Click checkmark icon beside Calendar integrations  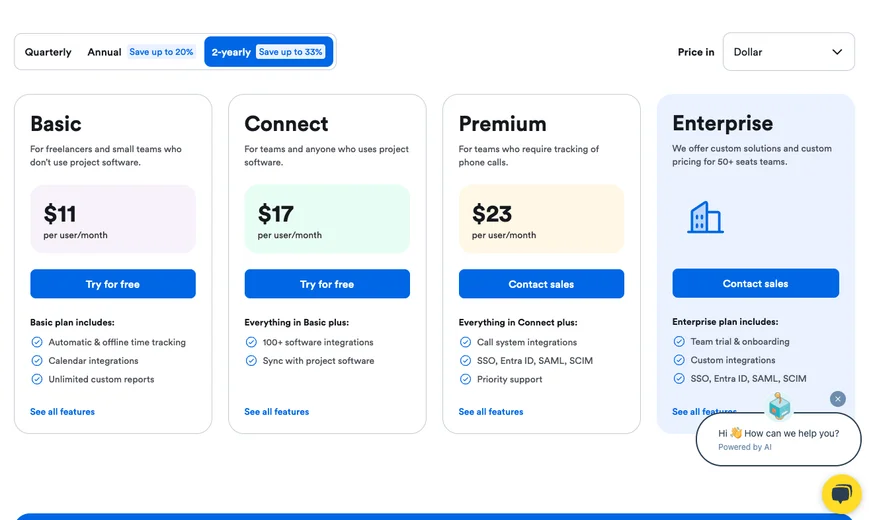37,361
